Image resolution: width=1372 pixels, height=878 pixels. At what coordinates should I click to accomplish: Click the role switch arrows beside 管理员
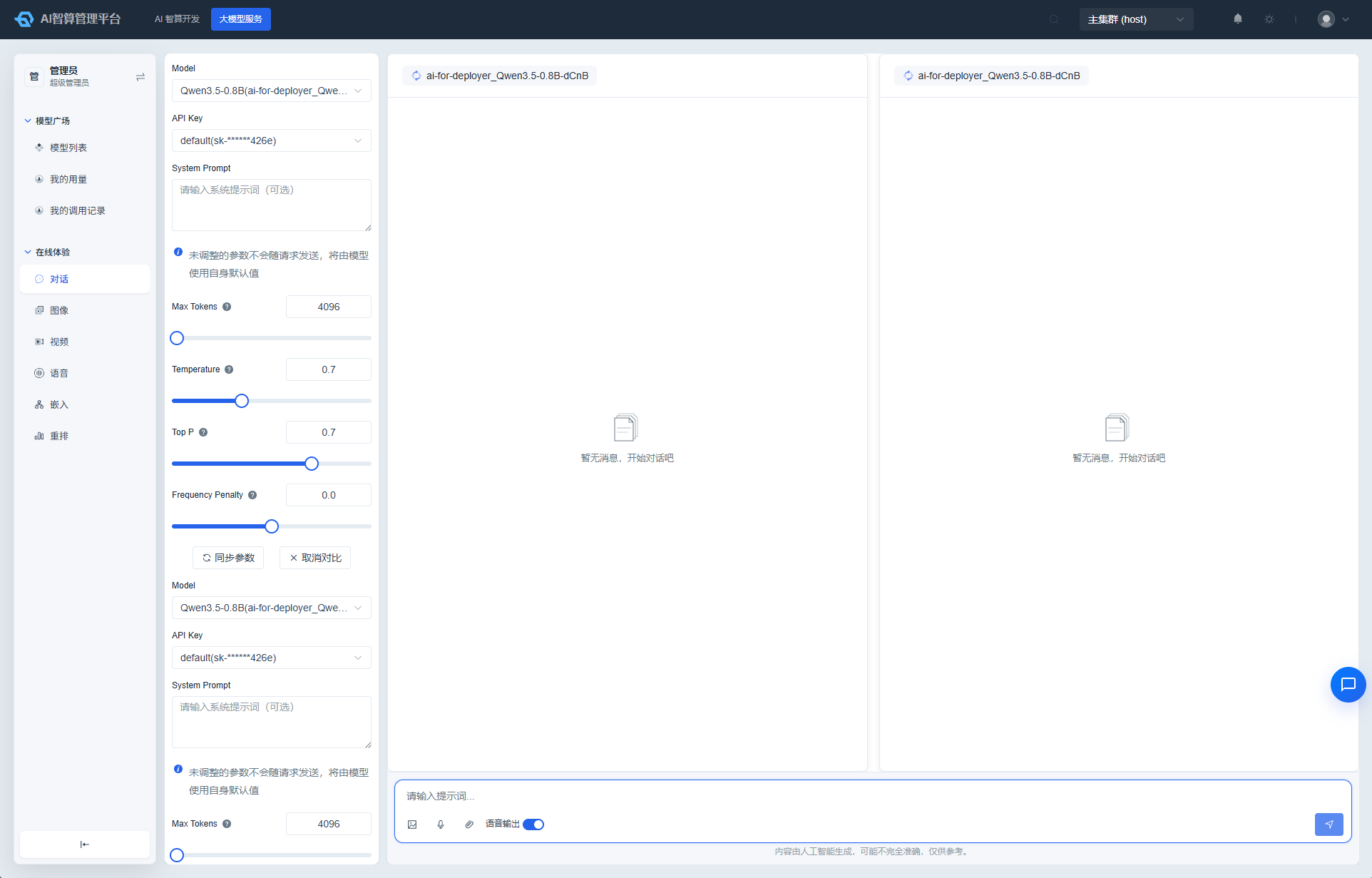pyautogui.click(x=140, y=77)
